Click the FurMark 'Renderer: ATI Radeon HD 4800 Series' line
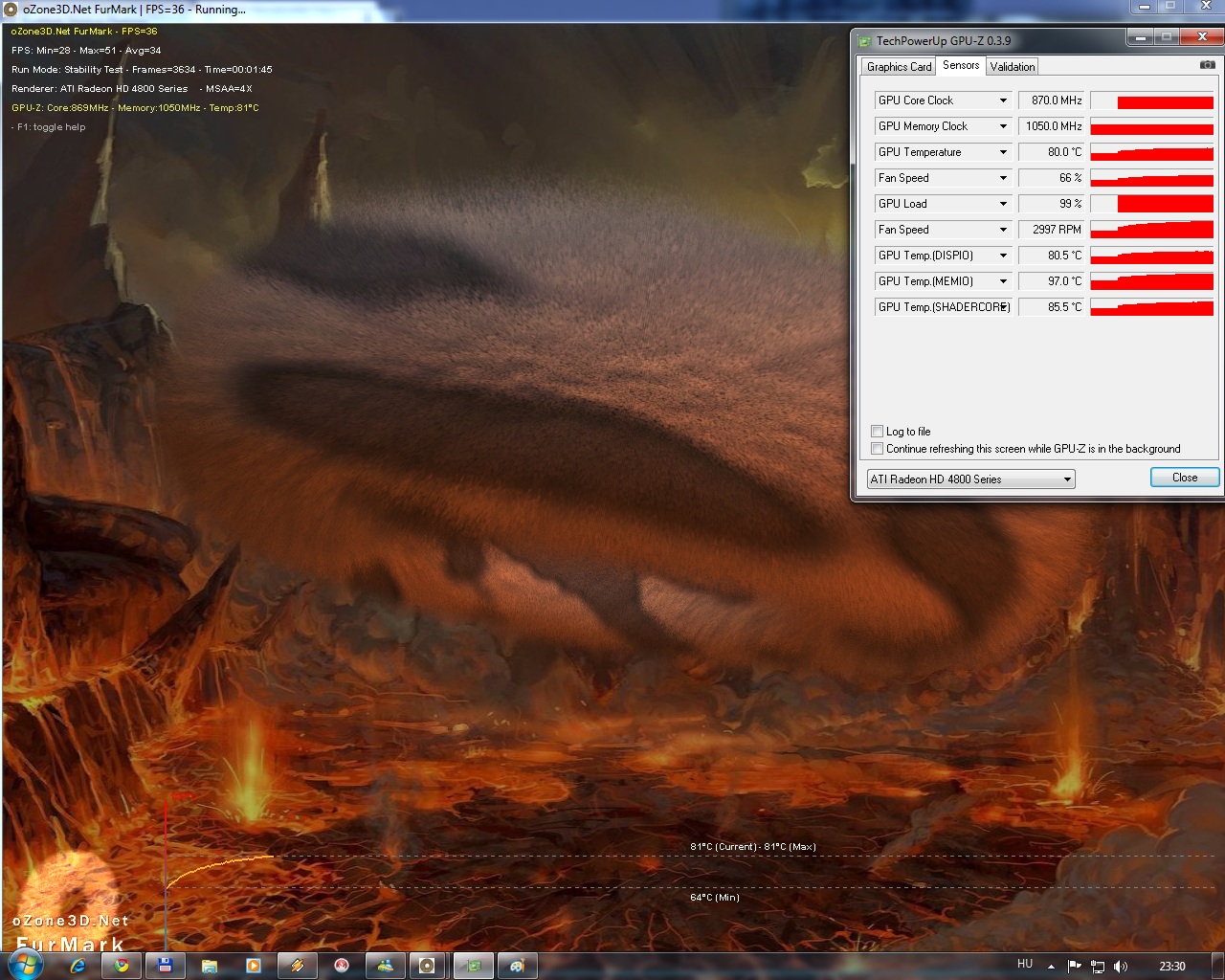 [x=132, y=89]
